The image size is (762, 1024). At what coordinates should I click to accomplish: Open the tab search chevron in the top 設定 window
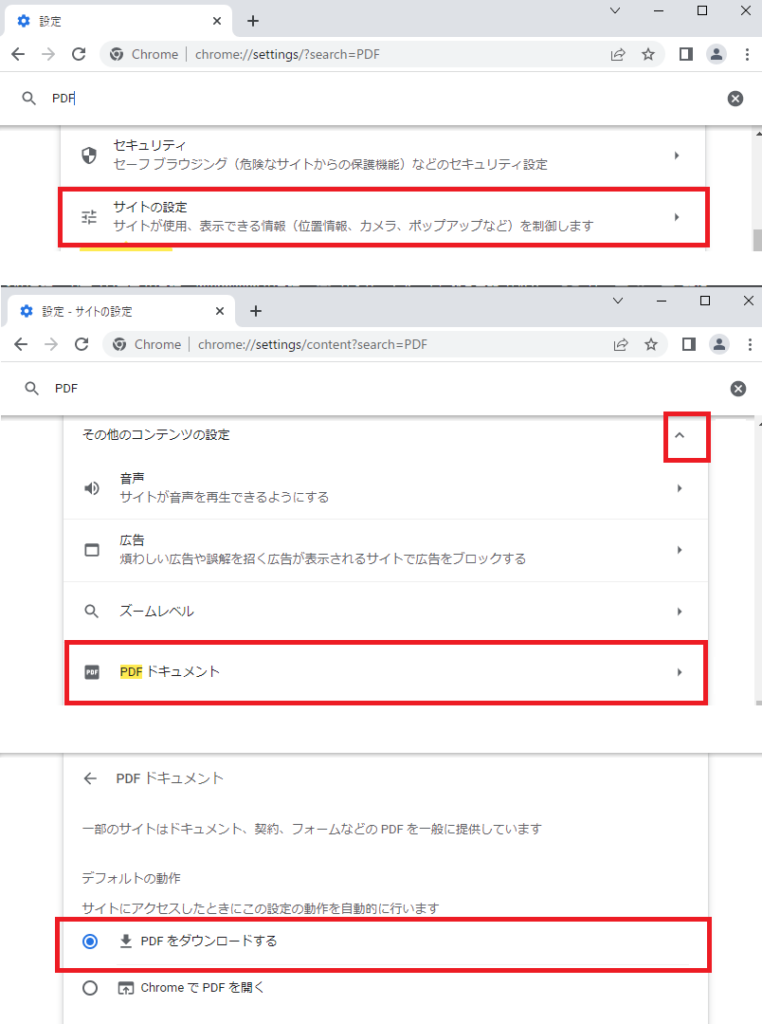(x=615, y=11)
